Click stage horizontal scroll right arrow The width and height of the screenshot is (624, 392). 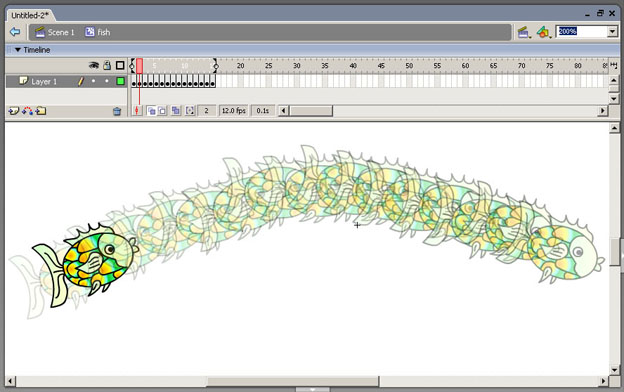pyautogui.click(x=604, y=381)
